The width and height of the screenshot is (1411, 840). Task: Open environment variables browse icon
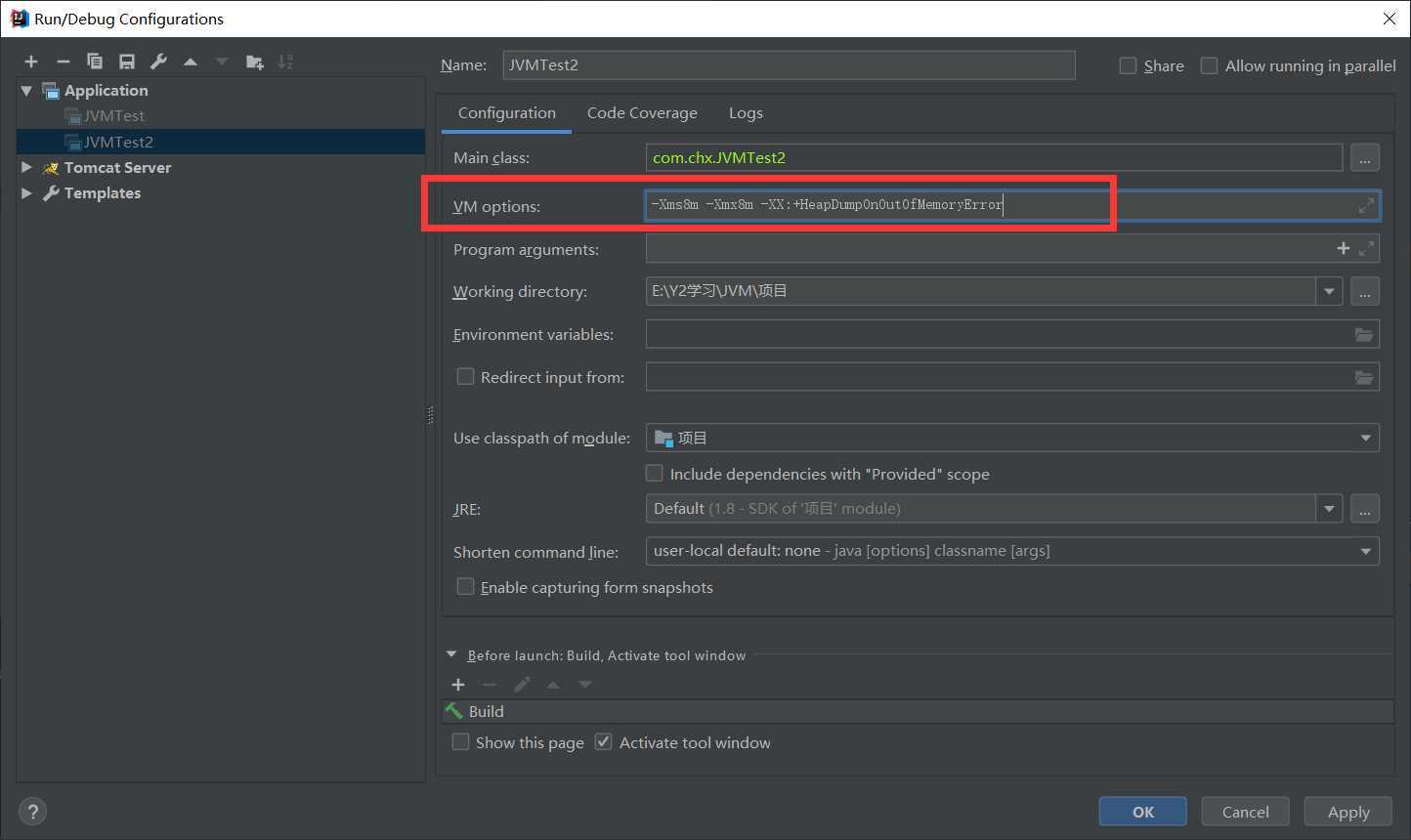pyautogui.click(x=1364, y=334)
